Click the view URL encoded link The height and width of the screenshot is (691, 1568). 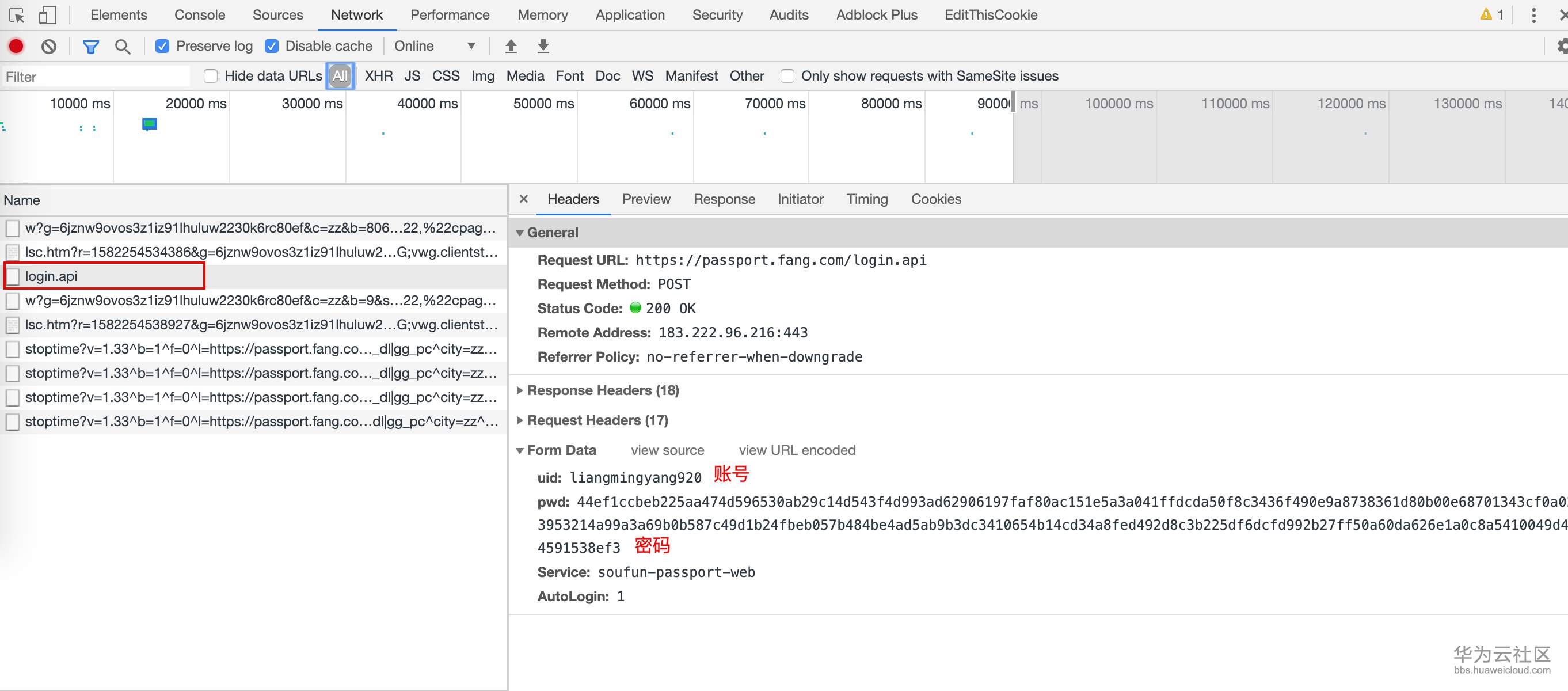796,450
